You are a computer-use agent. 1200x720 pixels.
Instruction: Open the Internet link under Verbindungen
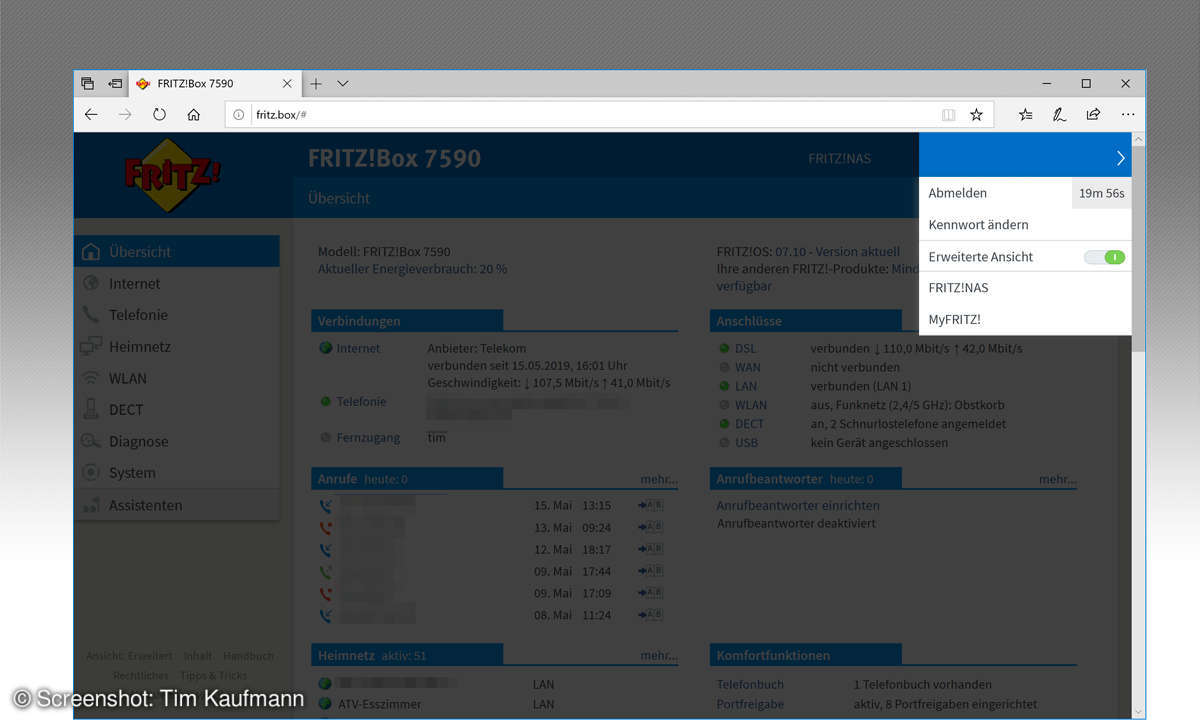358,348
